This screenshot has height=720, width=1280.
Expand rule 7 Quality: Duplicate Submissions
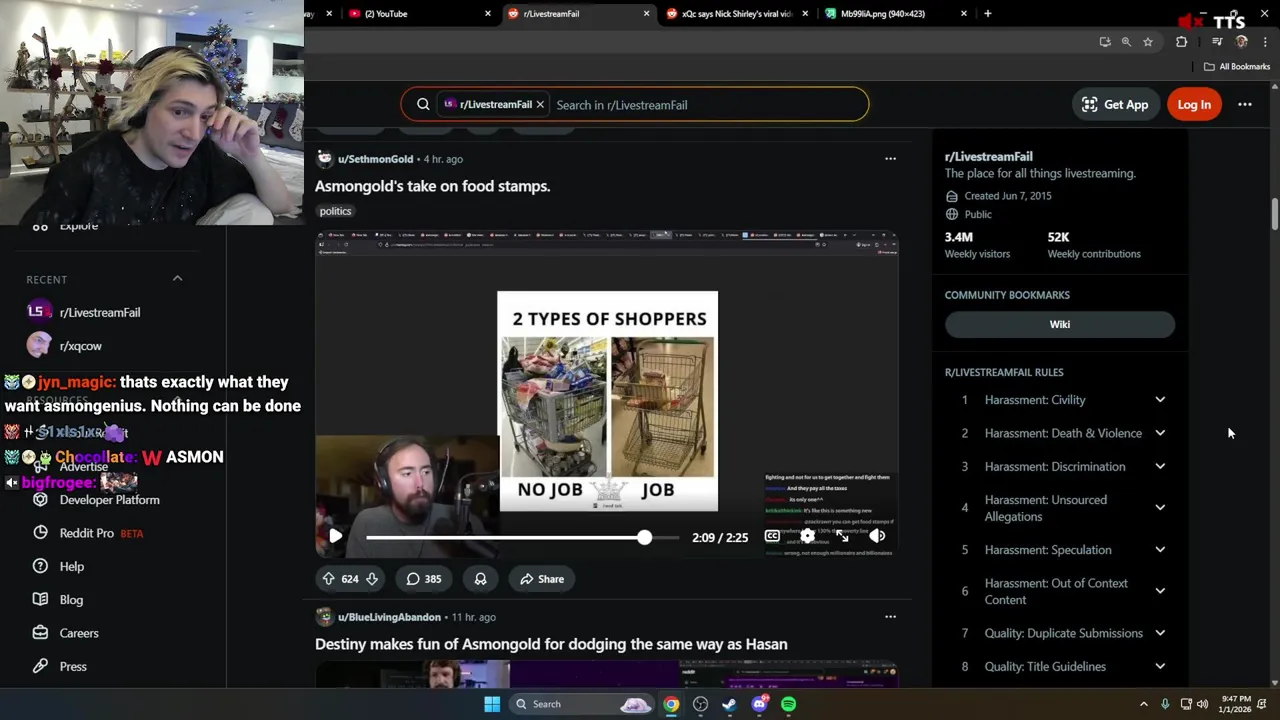(1160, 633)
